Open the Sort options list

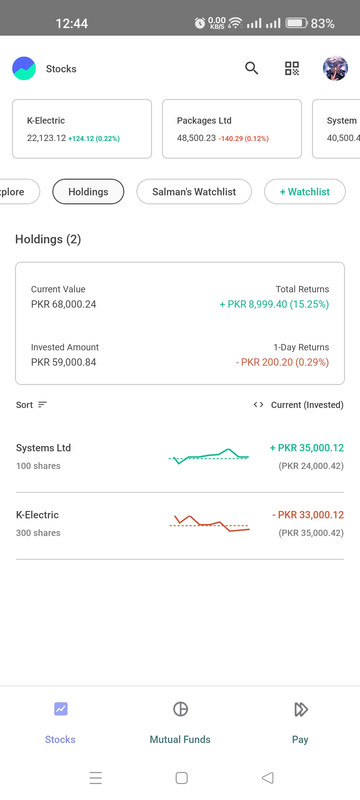pyautogui.click(x=32, y=405)
